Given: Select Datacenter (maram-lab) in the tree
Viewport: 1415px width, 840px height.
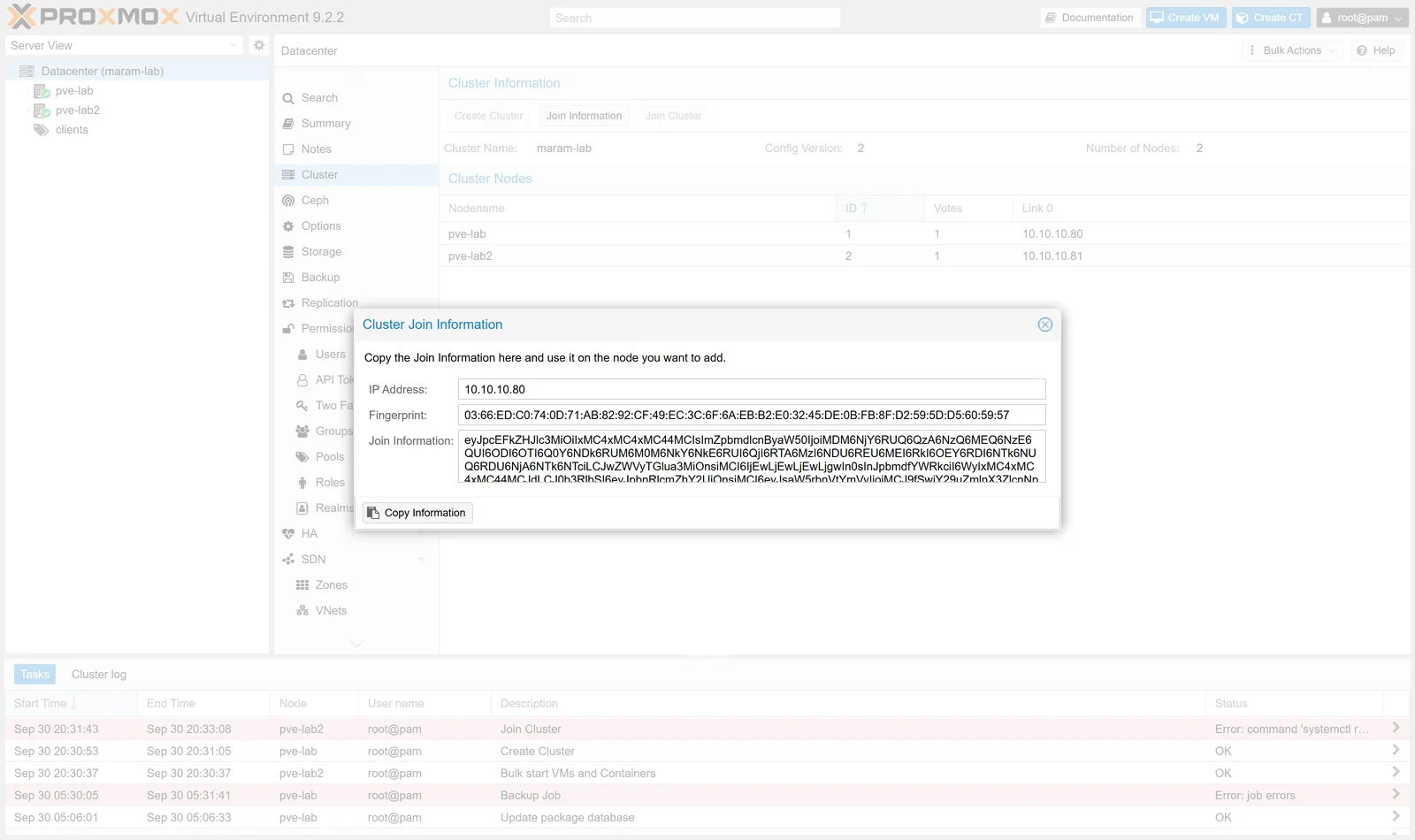Looking at the screenshot, I should coord(103,71).
